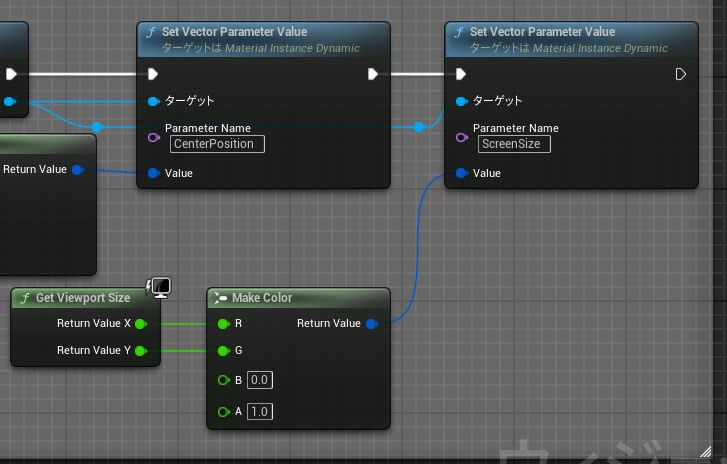Click the right reroute node near ScreenSize node
Screen dimensions: 727x464
[419, 127]
